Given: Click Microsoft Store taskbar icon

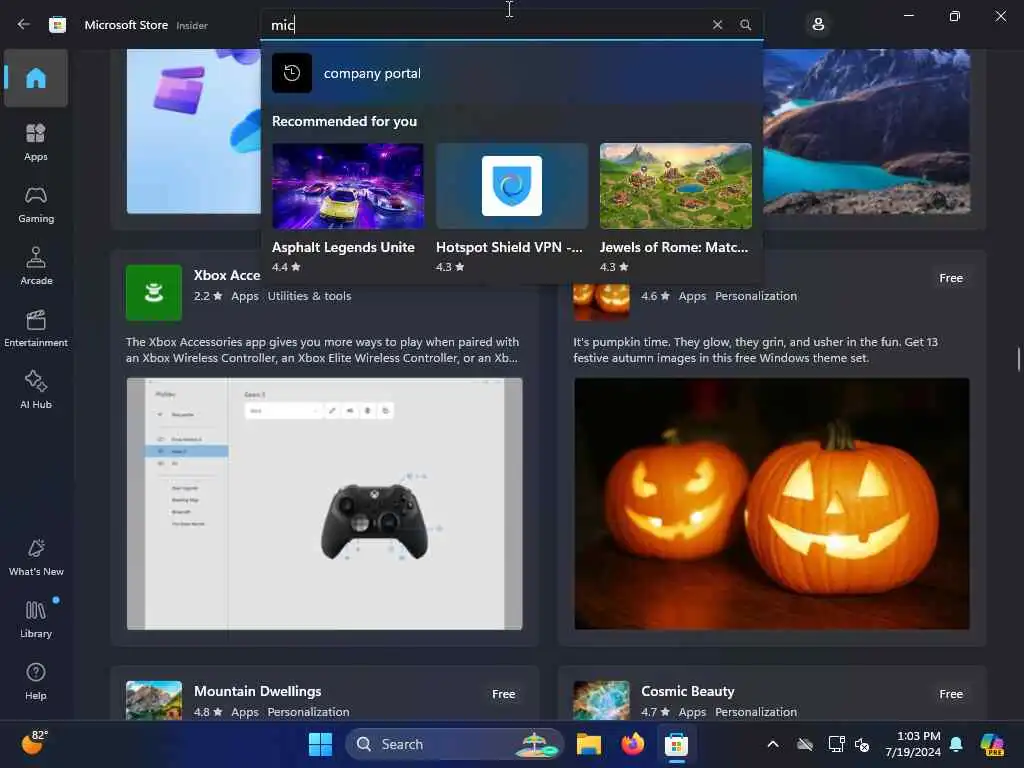Looking at the screenshot, I should pyautogui.click(x=676, y=744).
